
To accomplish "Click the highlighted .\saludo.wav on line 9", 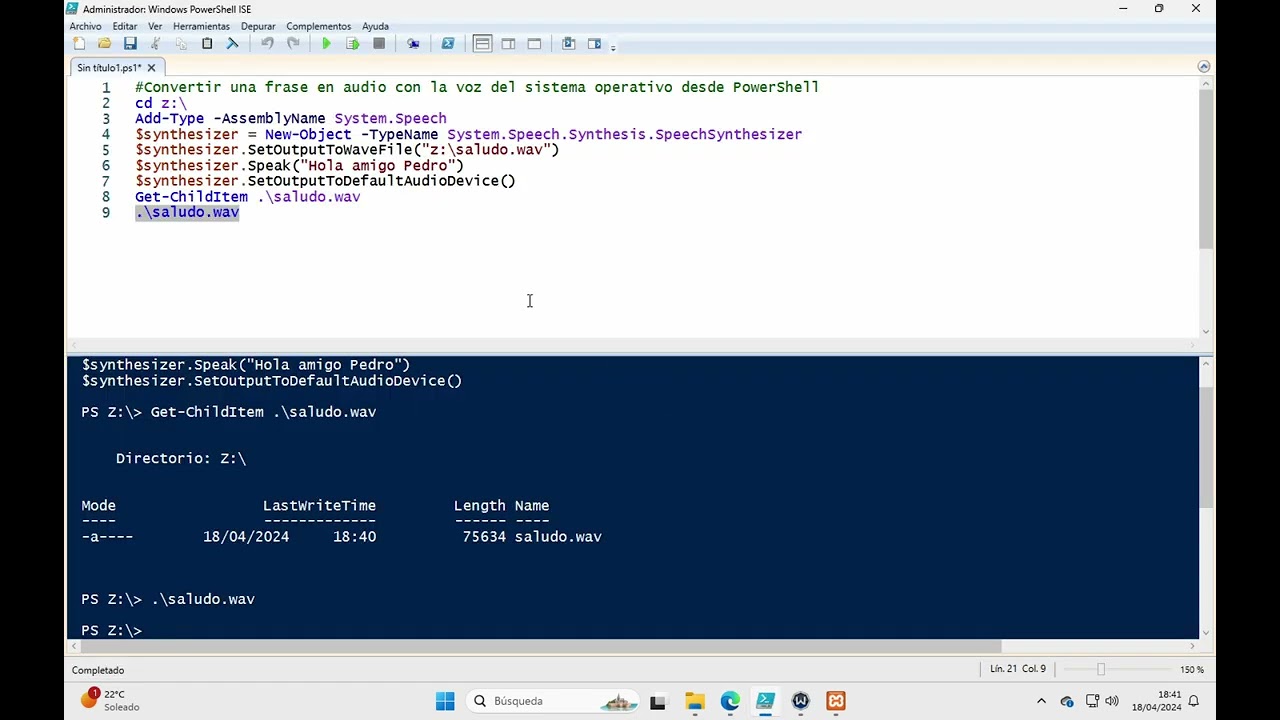I will point(187,212).
